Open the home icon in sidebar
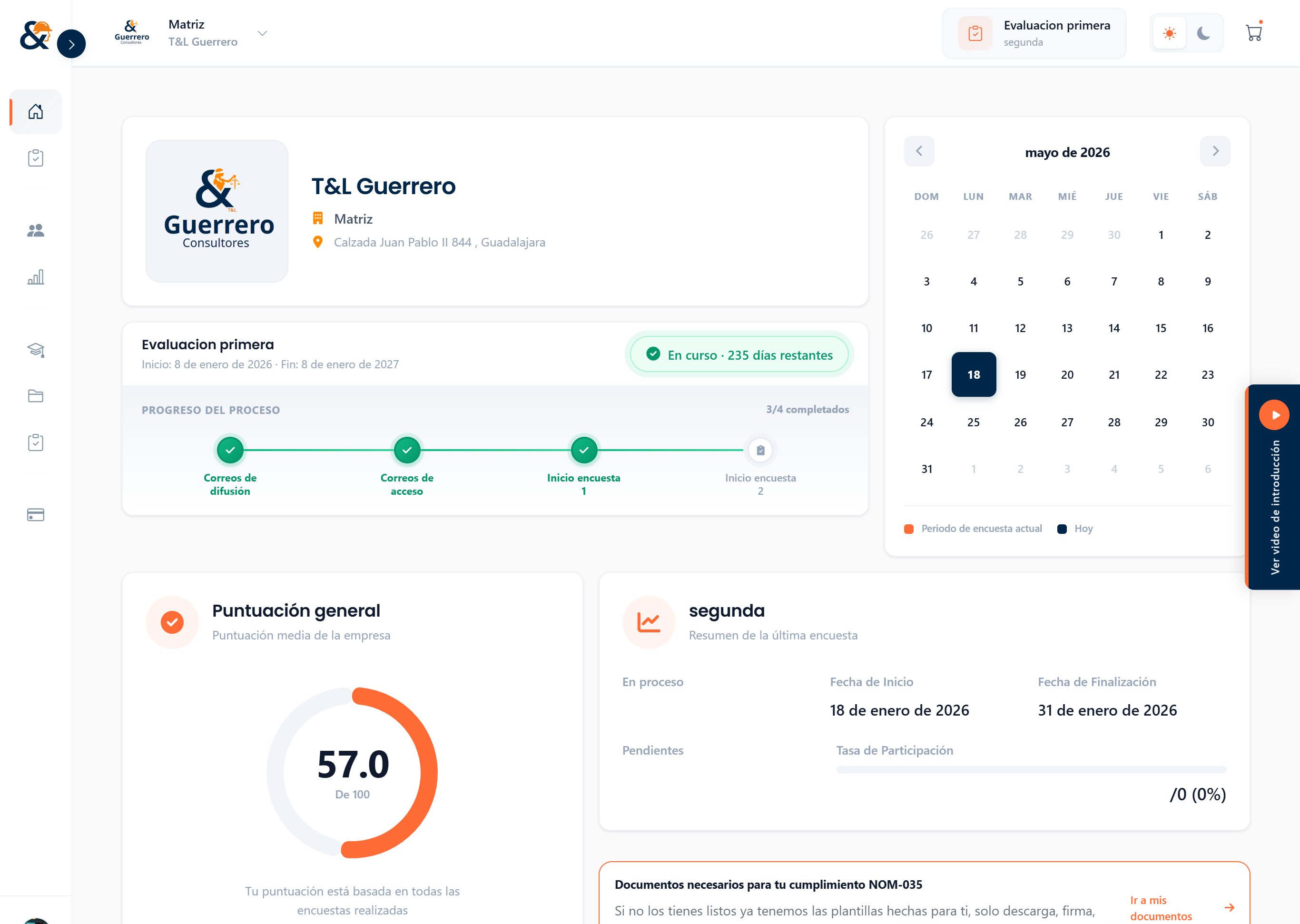Image resolution: width=1300 pixels, height=924 pixels. pyautogui.click(x=35, y=111)
